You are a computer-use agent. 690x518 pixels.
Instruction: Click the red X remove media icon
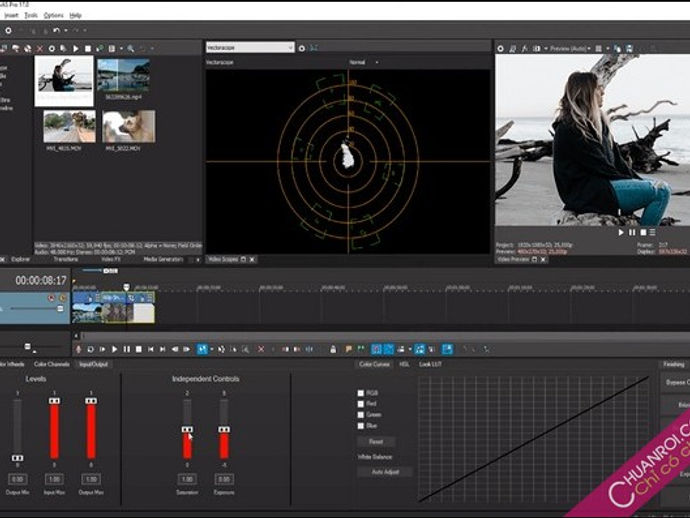[40, 48]
